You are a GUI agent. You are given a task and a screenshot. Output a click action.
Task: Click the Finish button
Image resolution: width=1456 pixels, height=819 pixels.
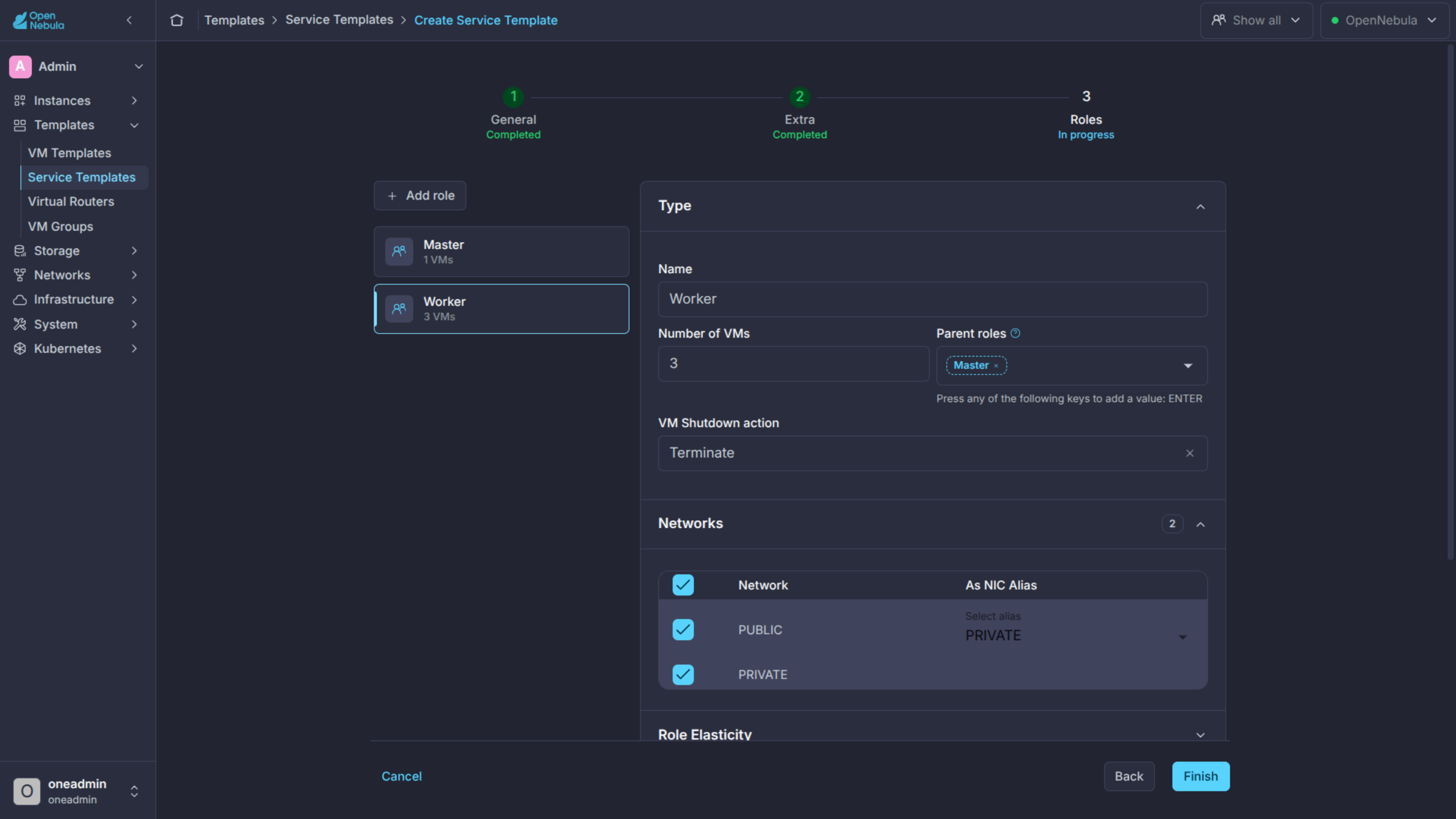[x=1201, y=777]
